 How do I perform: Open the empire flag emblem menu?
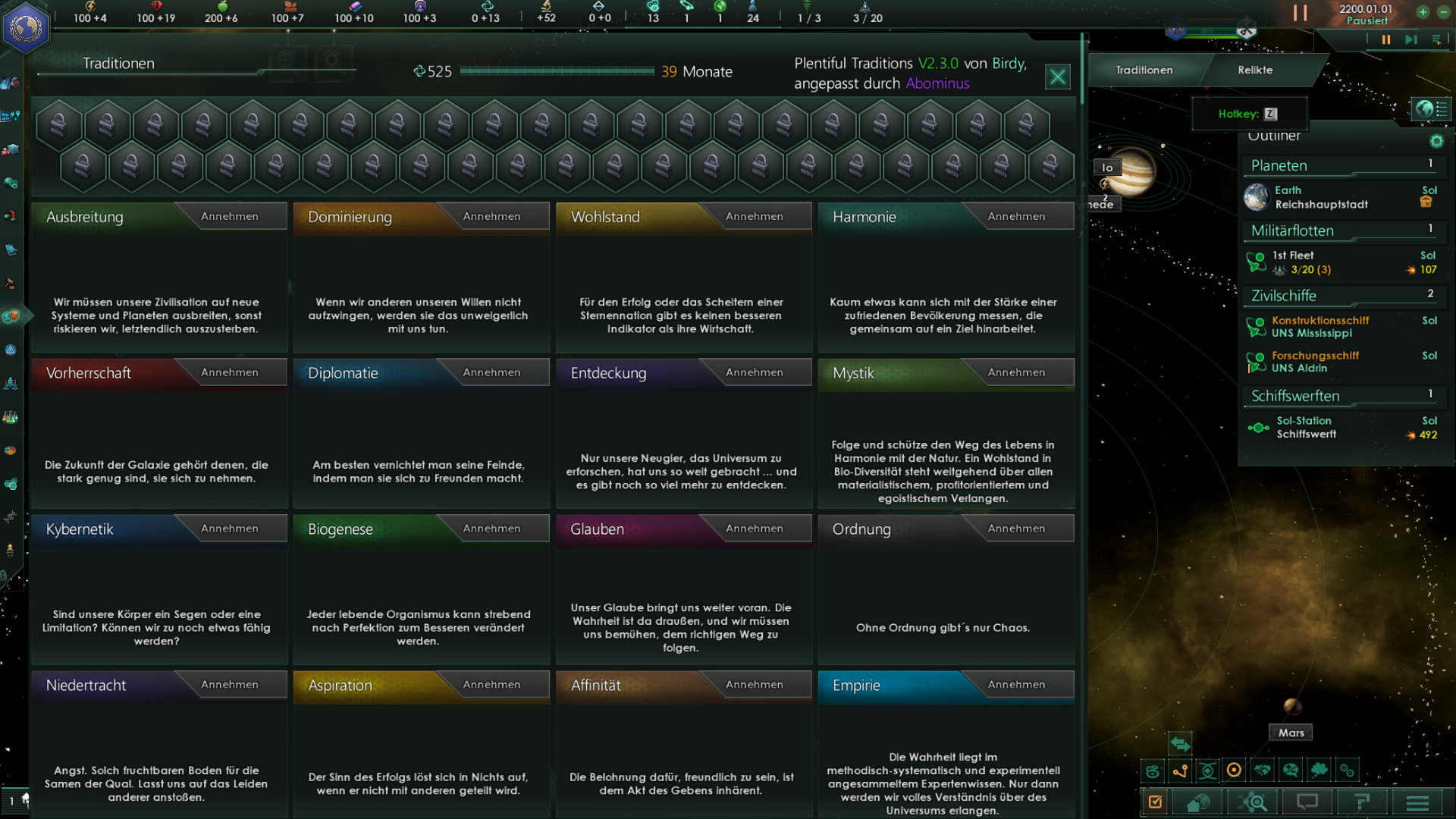27,27
